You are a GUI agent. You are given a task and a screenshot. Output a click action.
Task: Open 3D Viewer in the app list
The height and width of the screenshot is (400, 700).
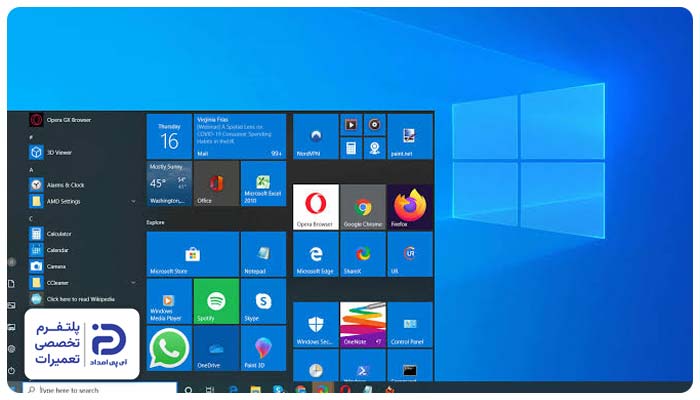point(83,152)
